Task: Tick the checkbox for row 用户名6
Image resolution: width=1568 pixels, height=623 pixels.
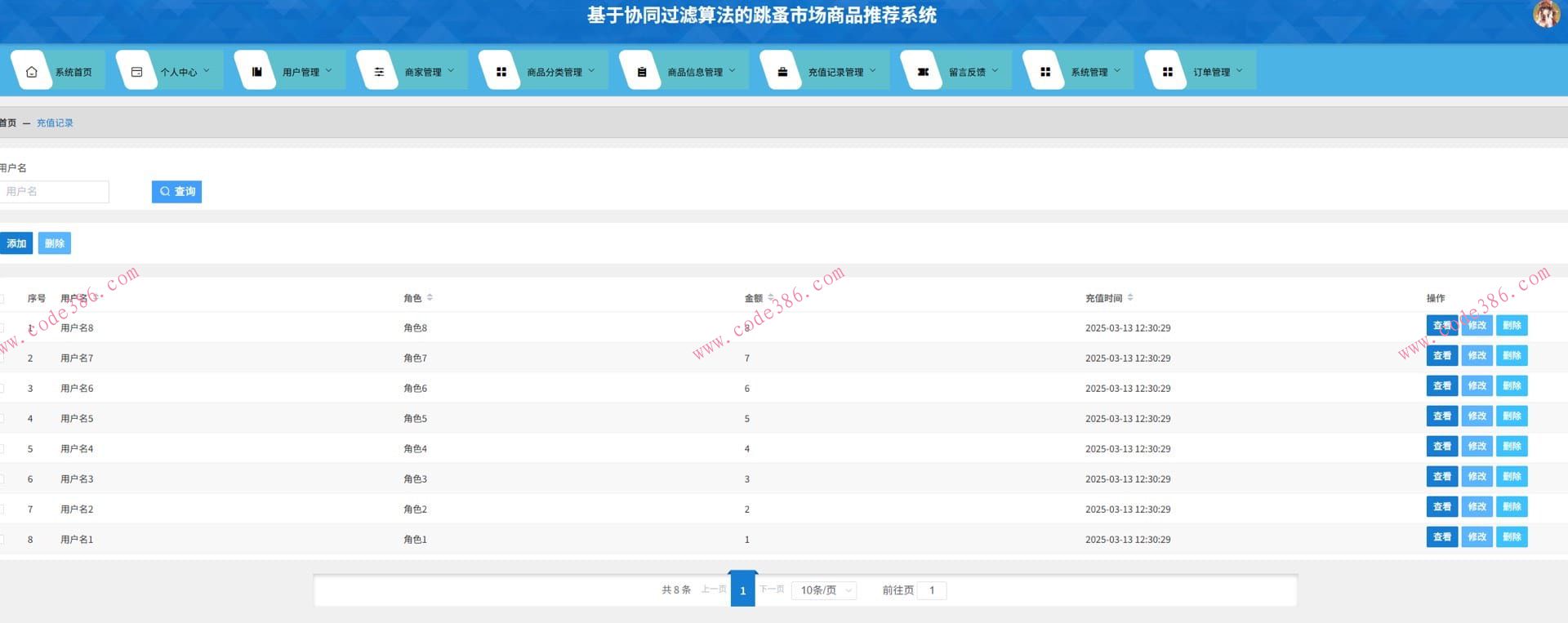Action: (x=2, y=389)
